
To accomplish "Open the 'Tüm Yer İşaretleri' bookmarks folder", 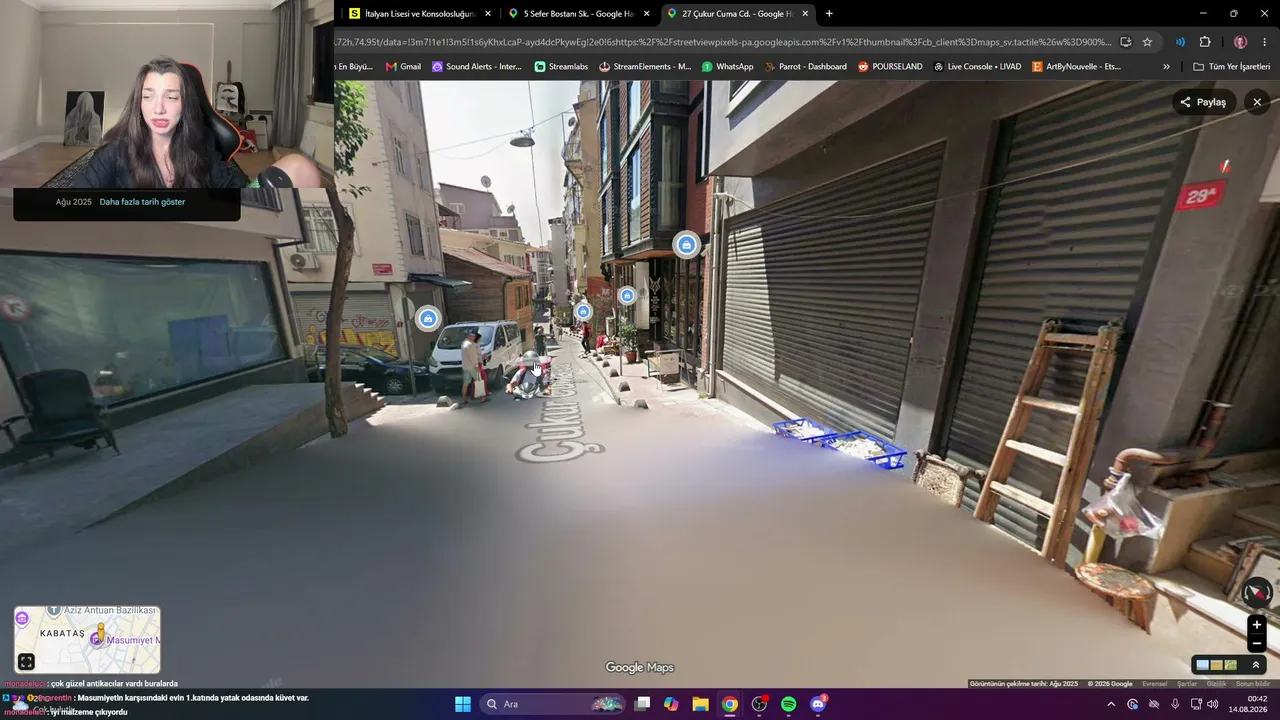I will pyautogui.click(x=1231, y=67).
